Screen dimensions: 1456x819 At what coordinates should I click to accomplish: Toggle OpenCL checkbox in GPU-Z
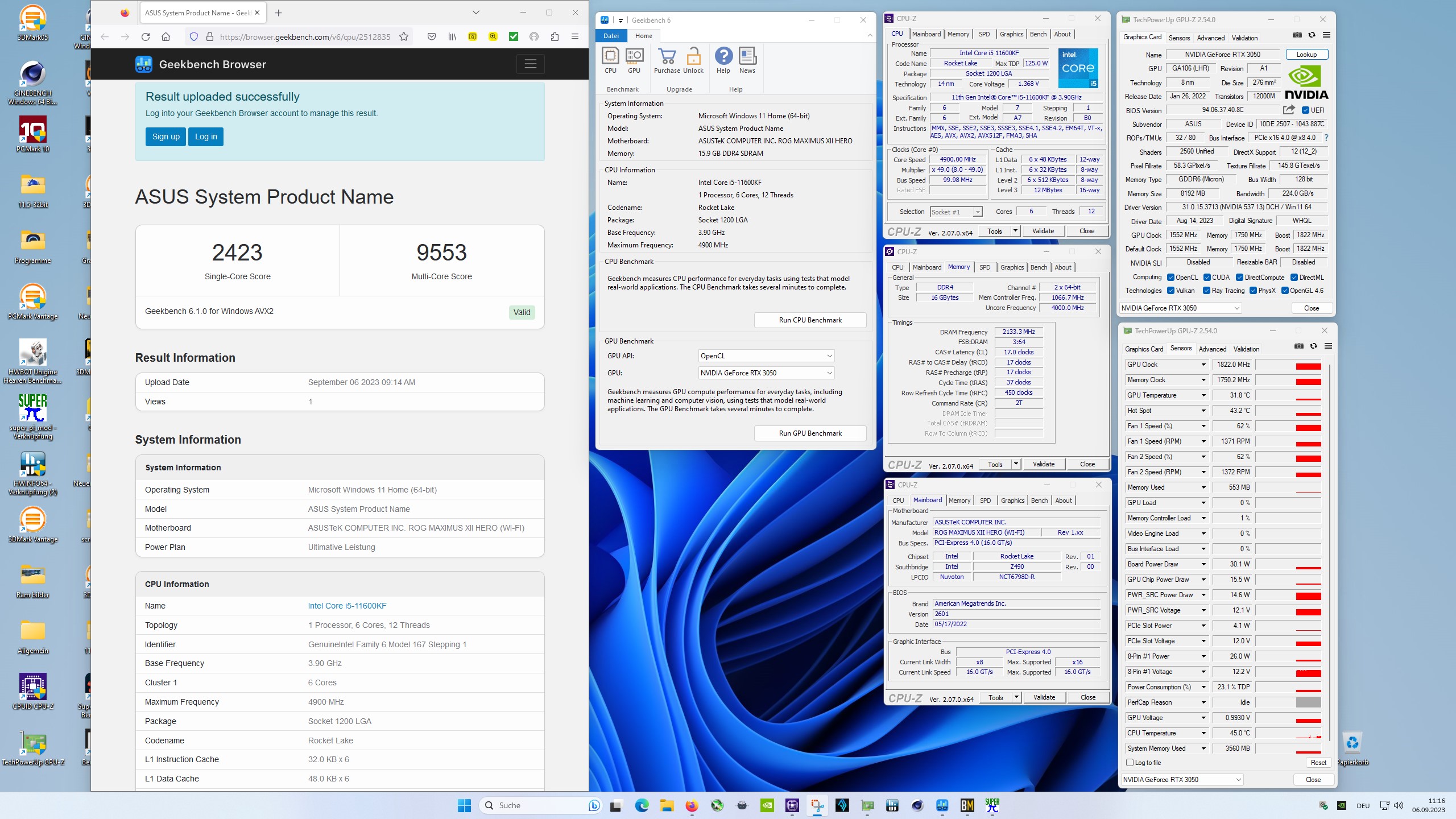[x=1171, y=278]
